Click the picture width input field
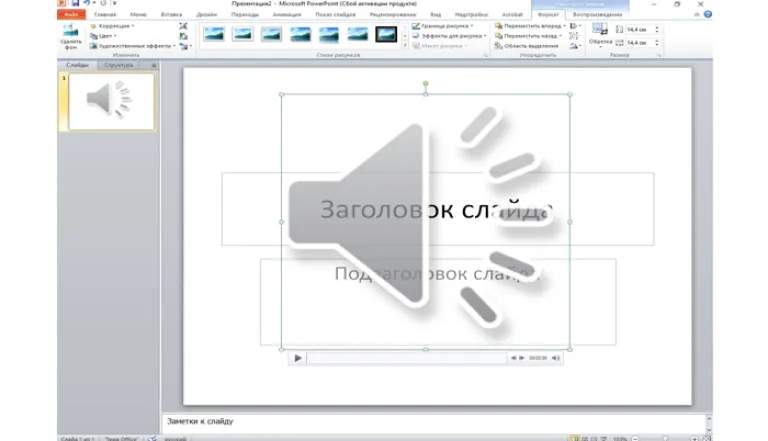Image resolution: width=768 pixels, height=441 pixels. 640,43
